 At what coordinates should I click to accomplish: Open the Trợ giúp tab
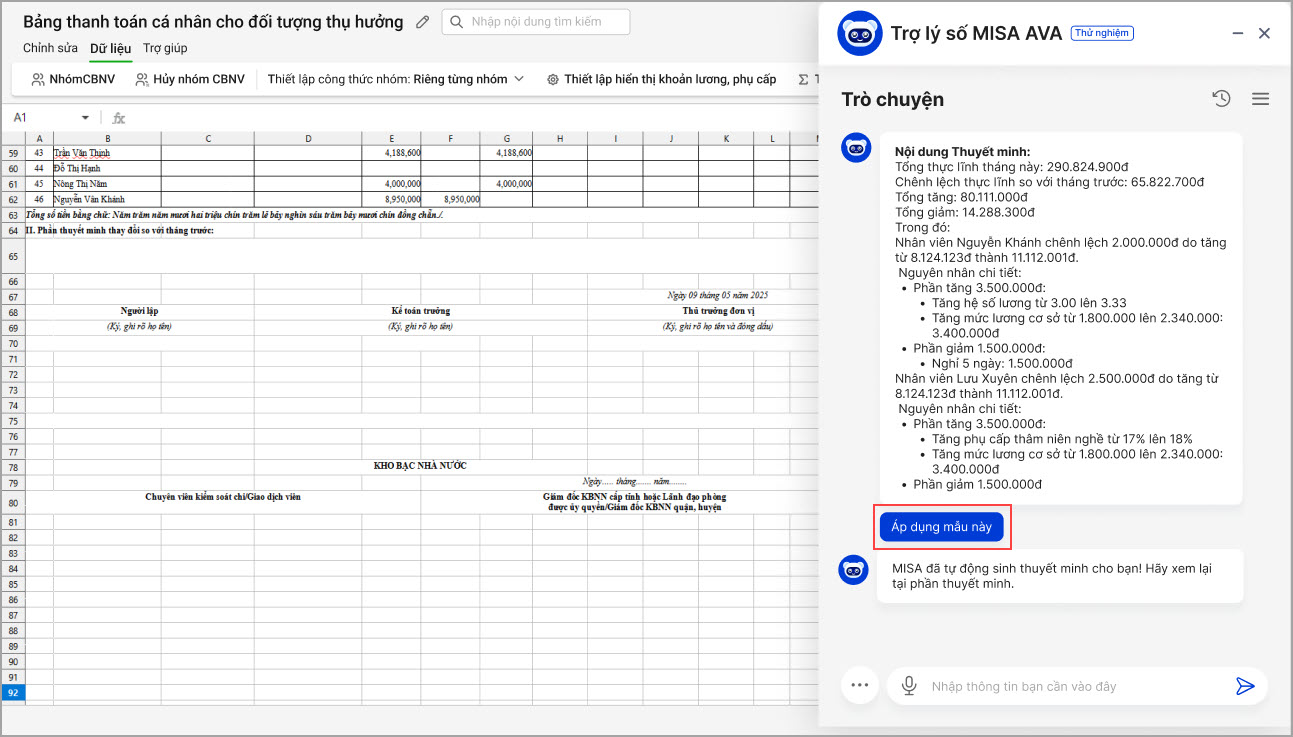[x=165, y=48]
